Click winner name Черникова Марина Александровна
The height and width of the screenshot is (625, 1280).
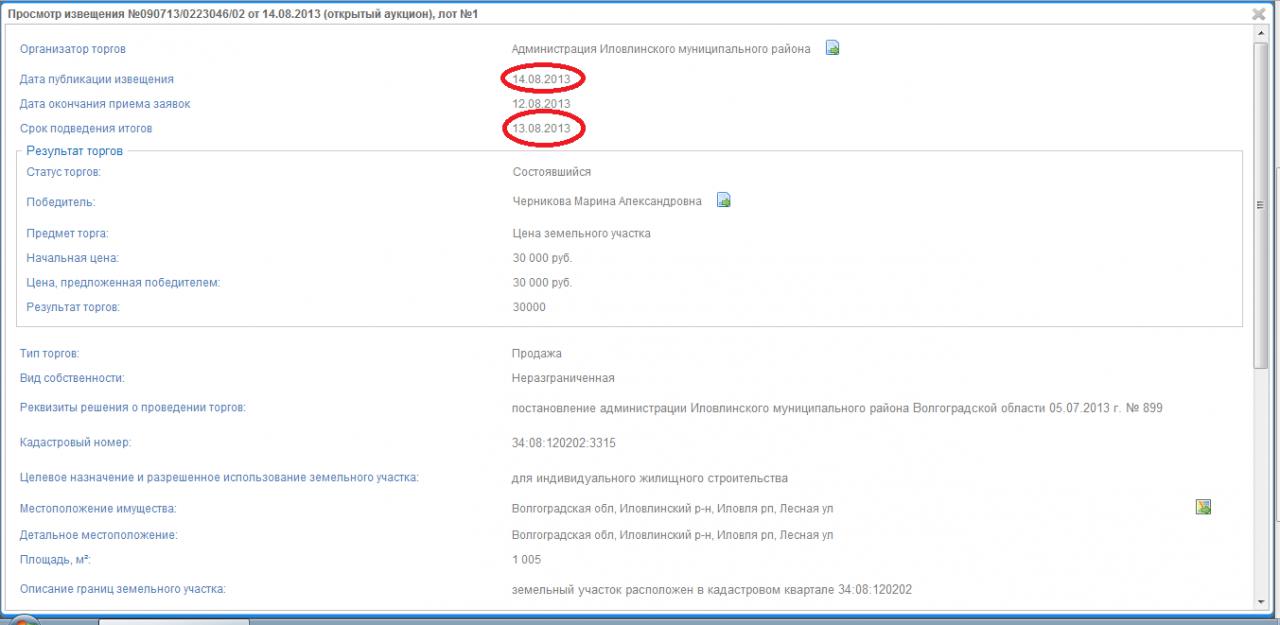[x=607, y=201]
